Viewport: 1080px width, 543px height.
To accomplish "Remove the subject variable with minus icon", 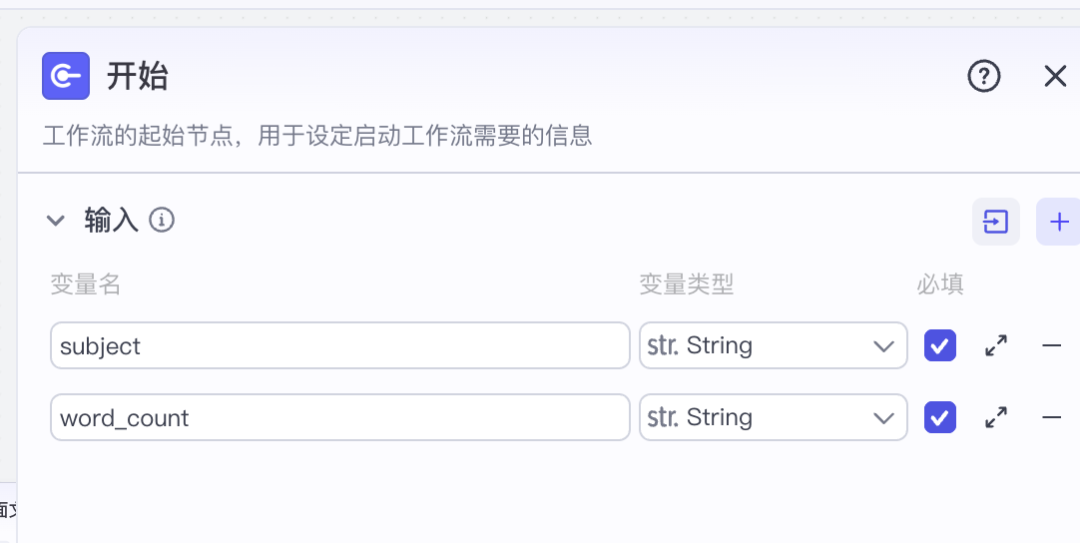I will click(1051, 346).
